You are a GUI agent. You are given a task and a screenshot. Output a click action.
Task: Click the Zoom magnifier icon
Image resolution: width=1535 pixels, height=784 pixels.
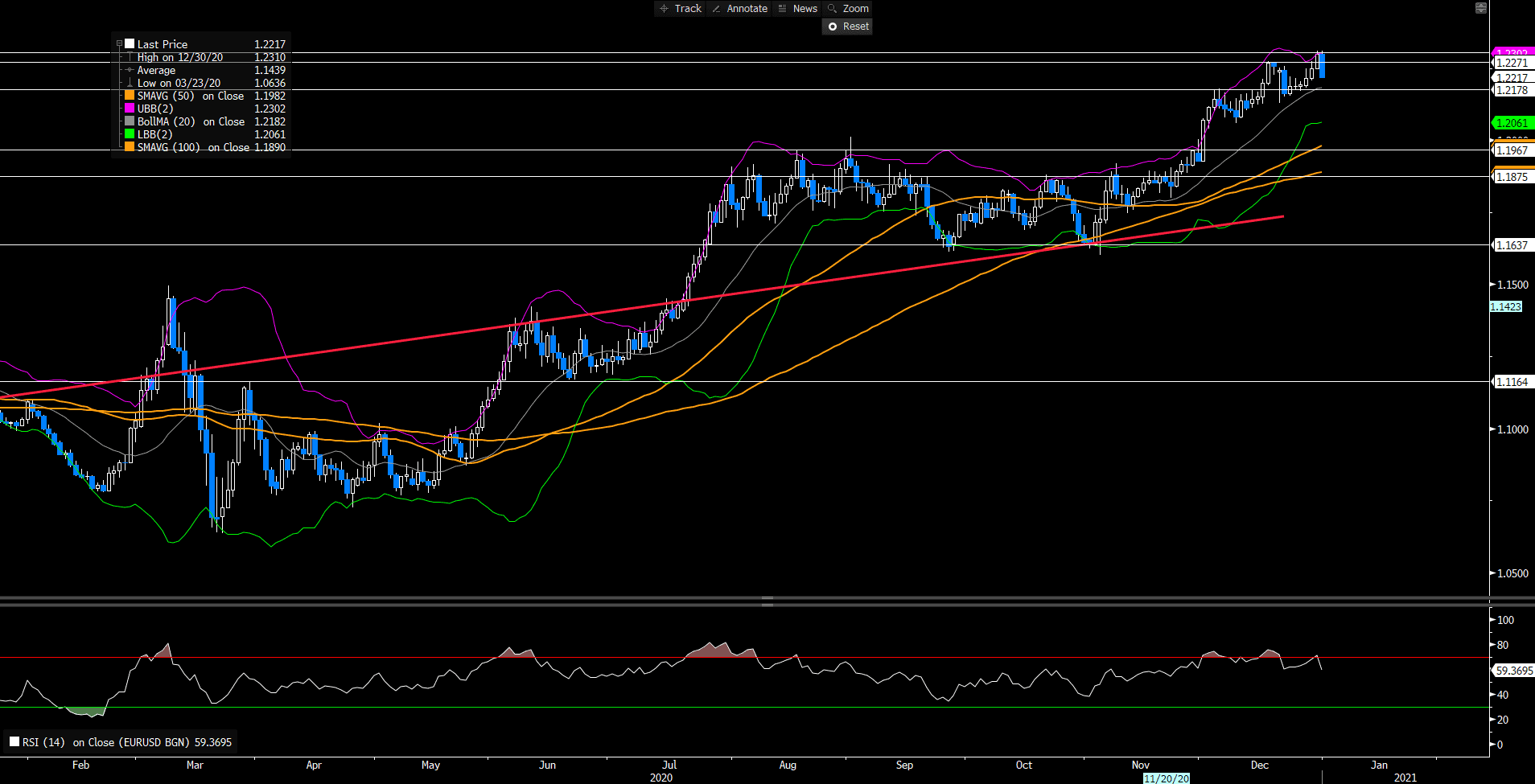[833, 8]
